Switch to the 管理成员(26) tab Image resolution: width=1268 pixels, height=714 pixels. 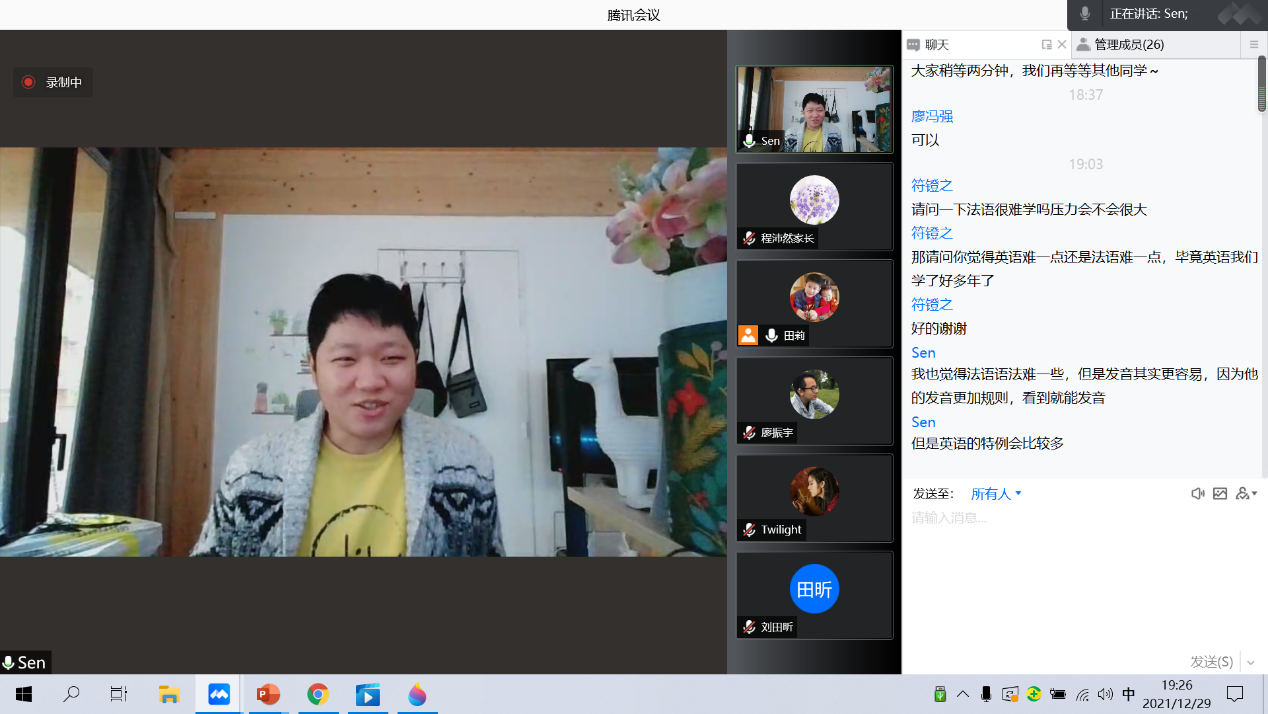point(1128,45)
